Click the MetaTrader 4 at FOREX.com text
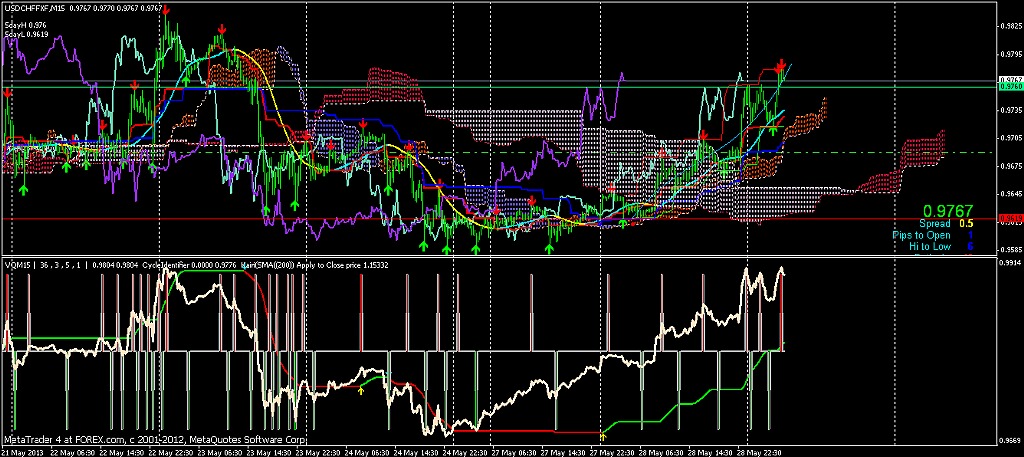The width and height of the screenshot is (1024, 457). (62, 440)
